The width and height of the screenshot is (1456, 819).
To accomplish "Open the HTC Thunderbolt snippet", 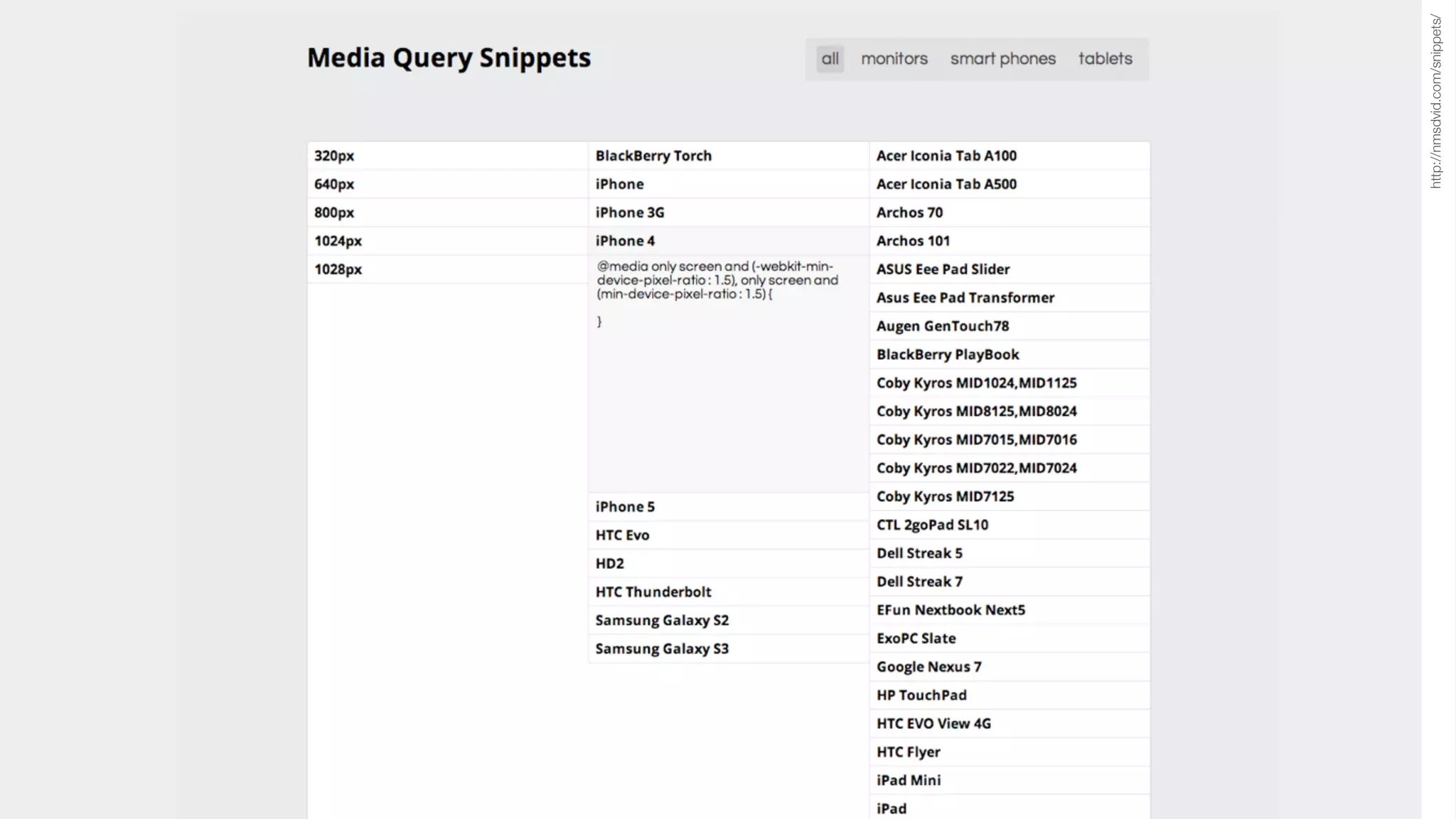I will (x=653, y=592).
